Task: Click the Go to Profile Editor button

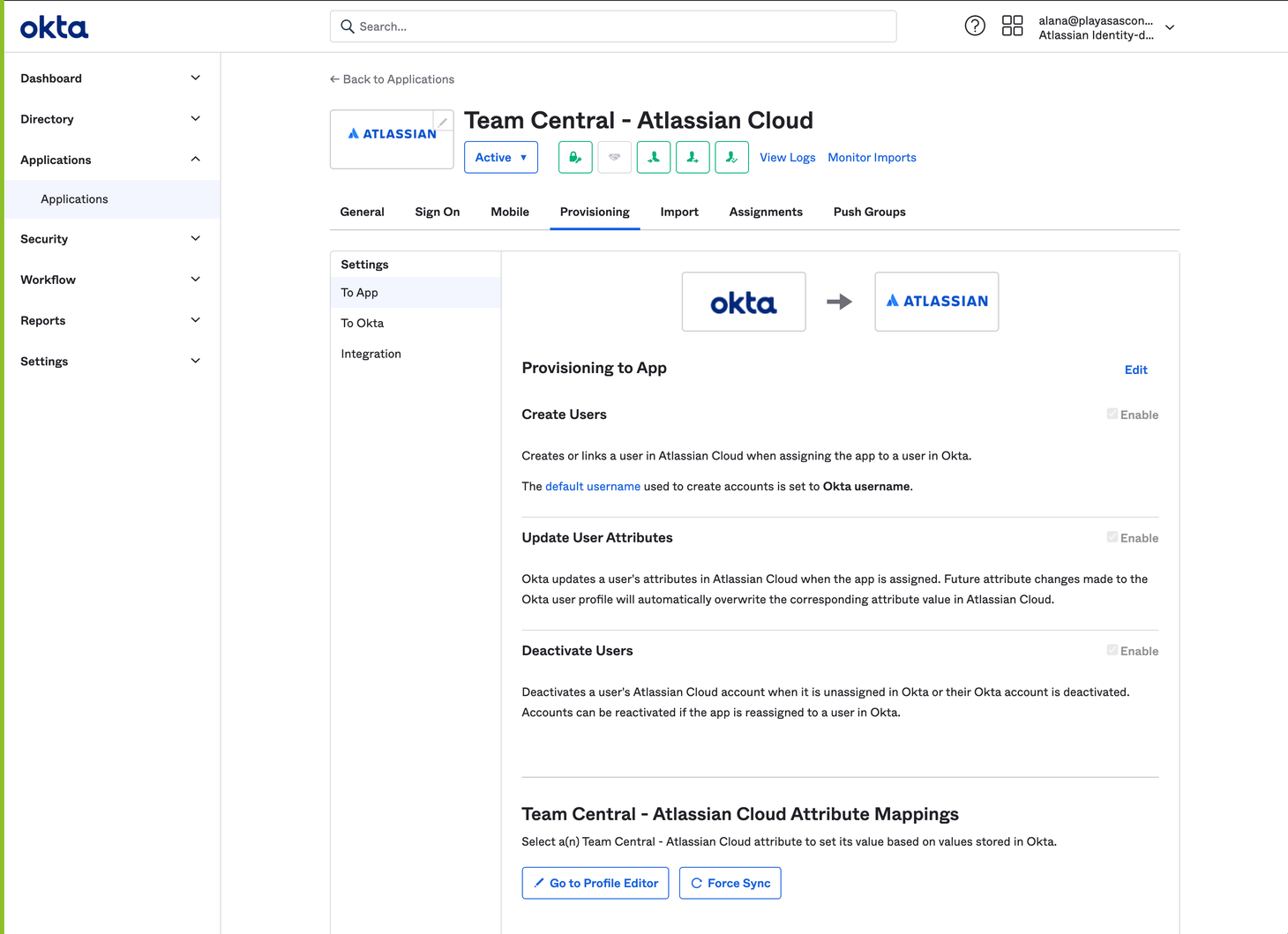Action: [595, 883]
